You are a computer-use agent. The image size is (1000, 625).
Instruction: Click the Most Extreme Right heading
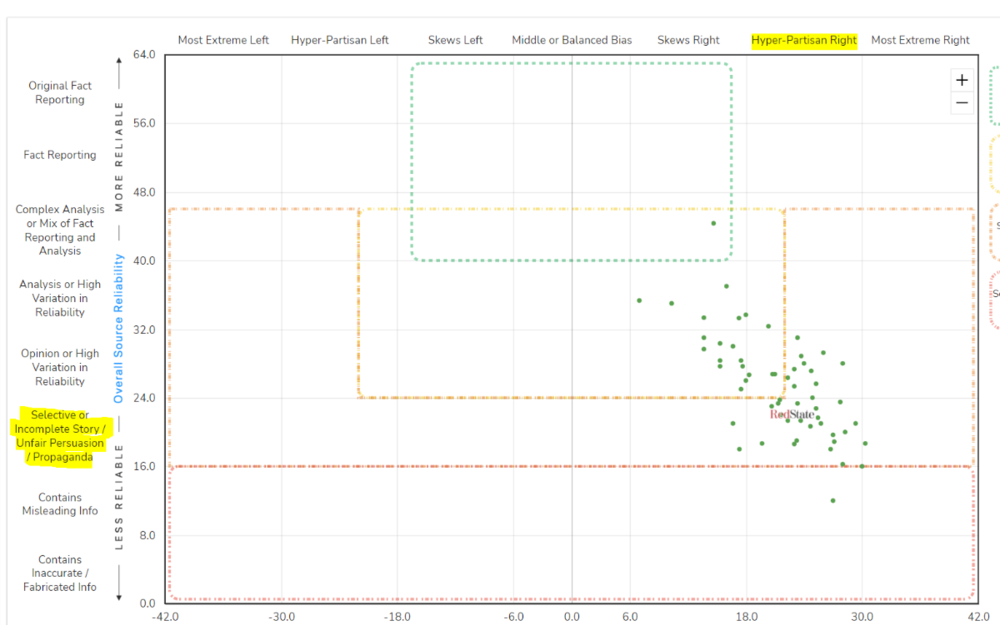(920, 40)
